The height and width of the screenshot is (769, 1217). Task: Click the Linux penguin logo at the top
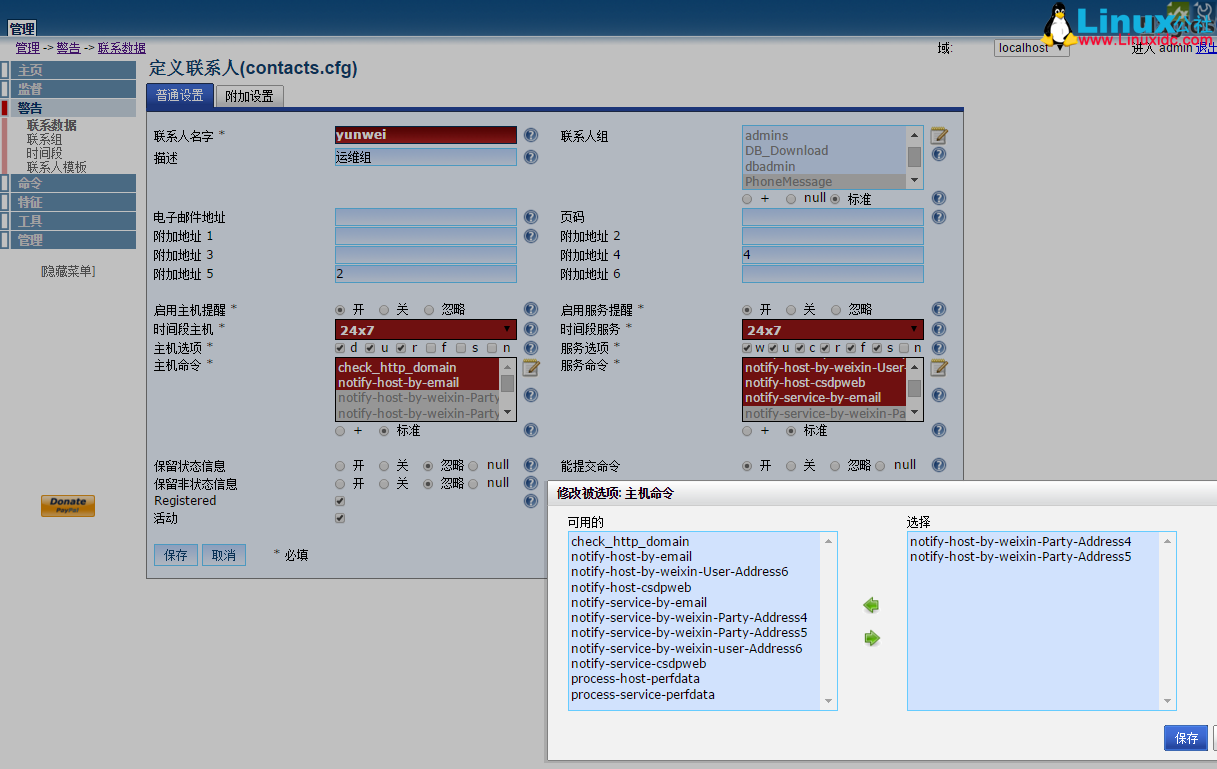coord(1059,23)
